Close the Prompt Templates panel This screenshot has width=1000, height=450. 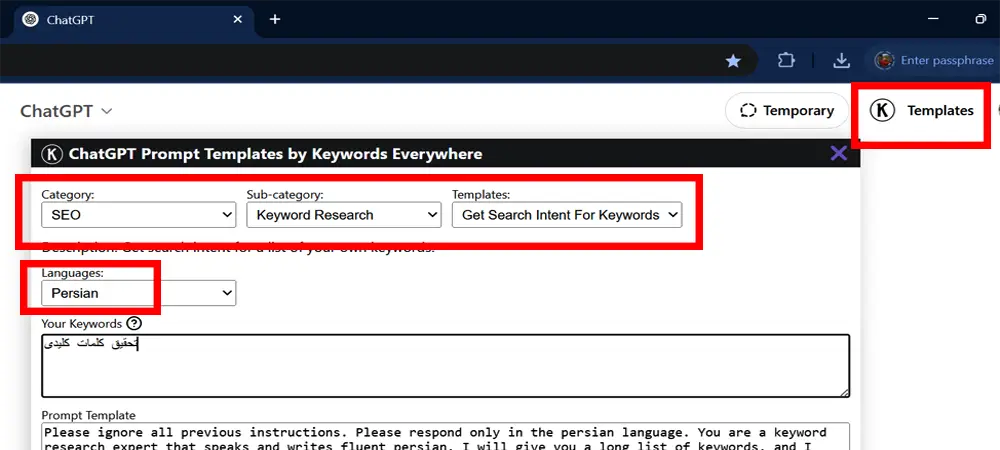[x=839, y=153]
